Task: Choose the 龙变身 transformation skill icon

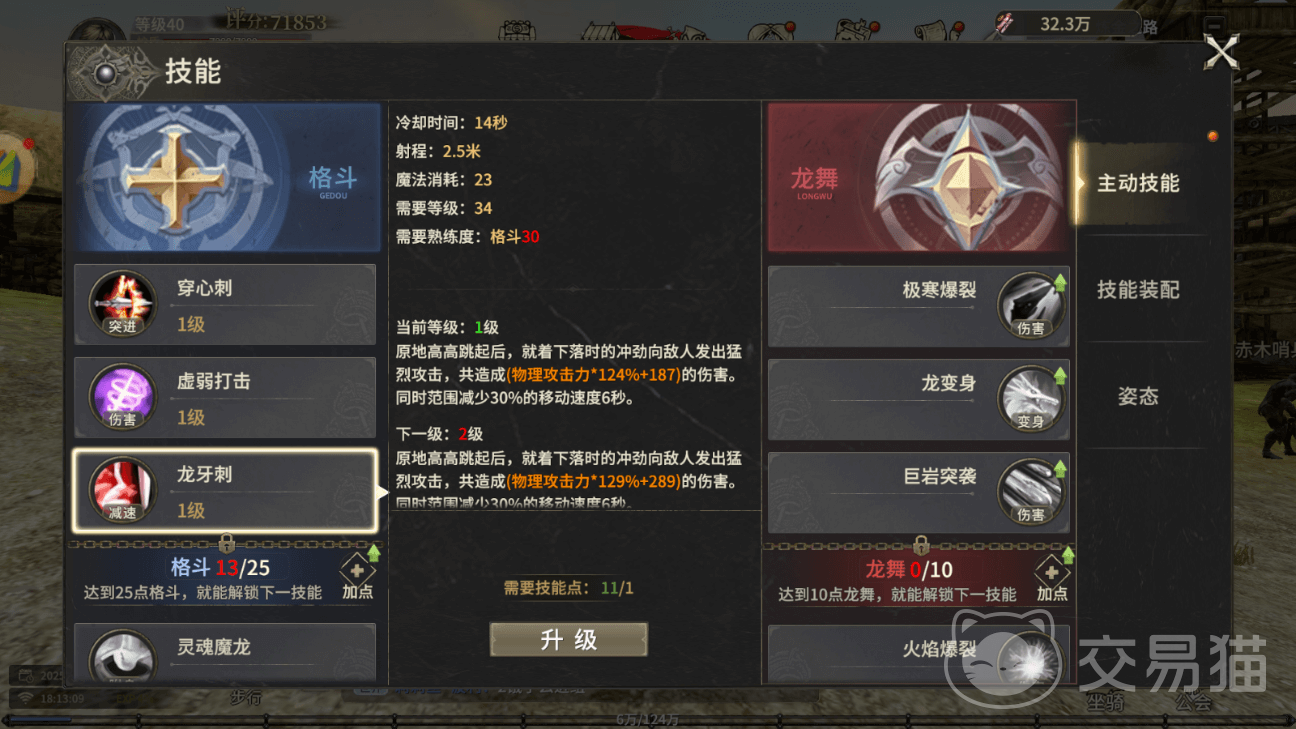Action: coord(1030,399)
